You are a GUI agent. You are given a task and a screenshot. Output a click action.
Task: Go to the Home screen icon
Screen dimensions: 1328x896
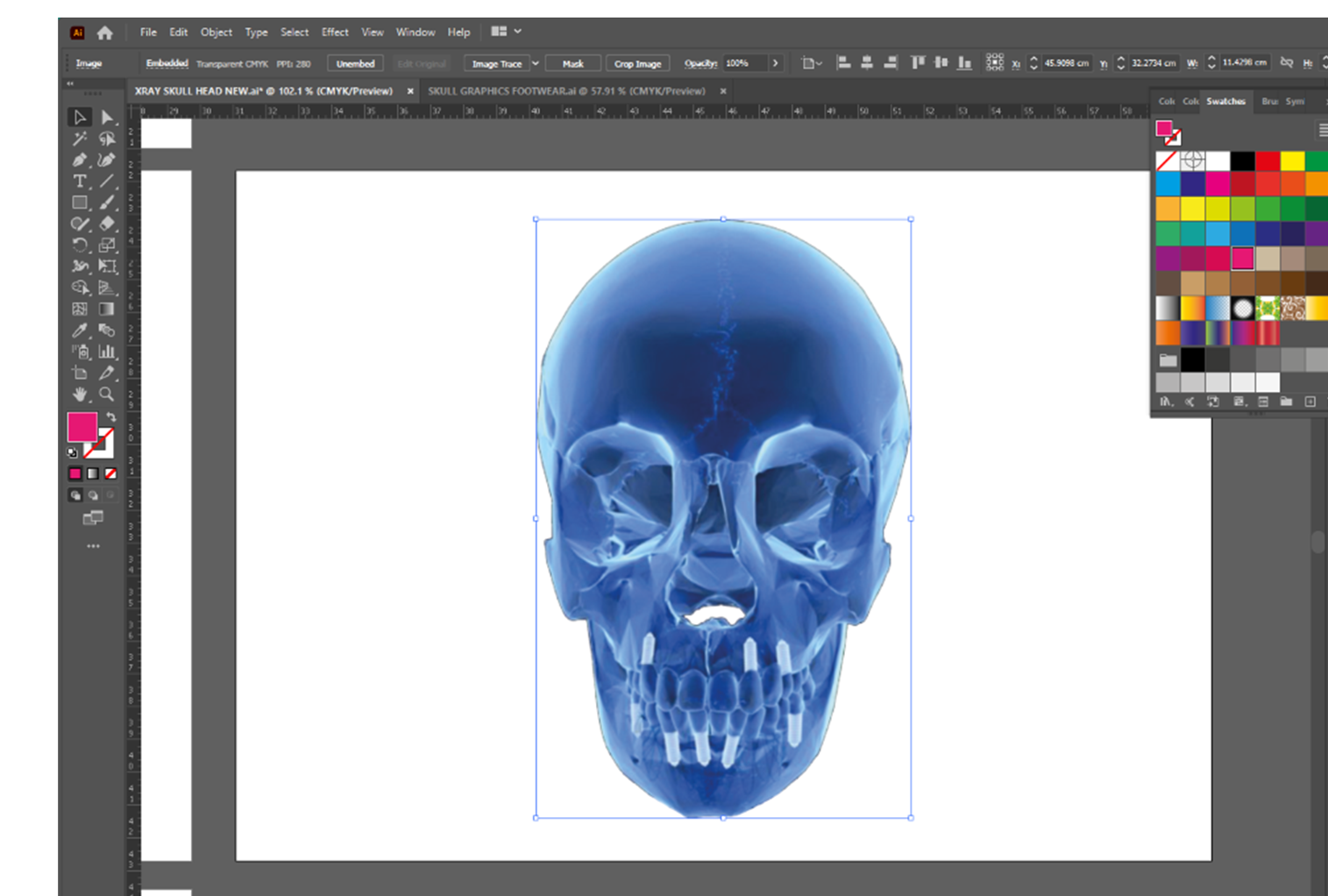click(105, 32)
